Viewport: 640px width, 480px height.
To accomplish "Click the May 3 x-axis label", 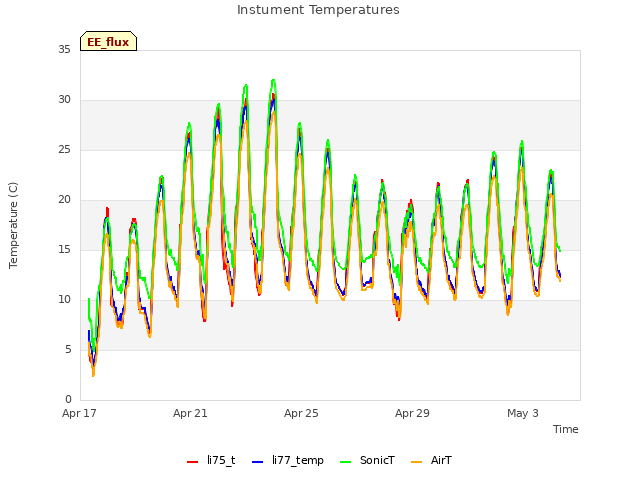I will (x=523, y=413).
